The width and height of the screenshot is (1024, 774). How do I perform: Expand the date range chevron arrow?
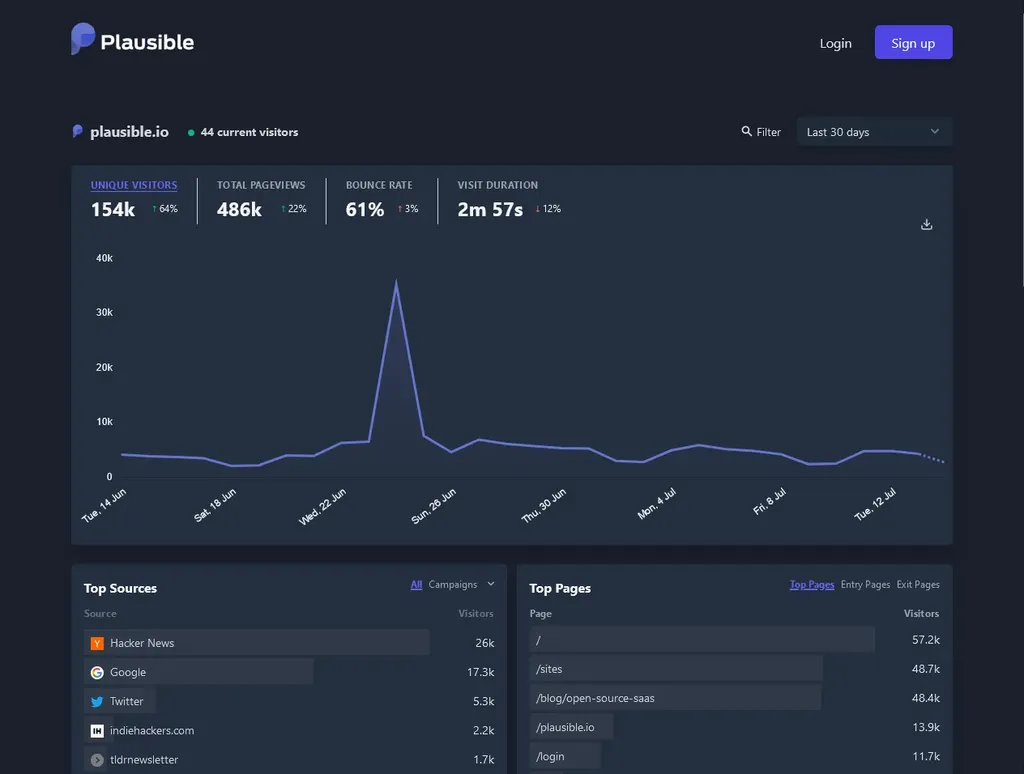tap(935, 131)
